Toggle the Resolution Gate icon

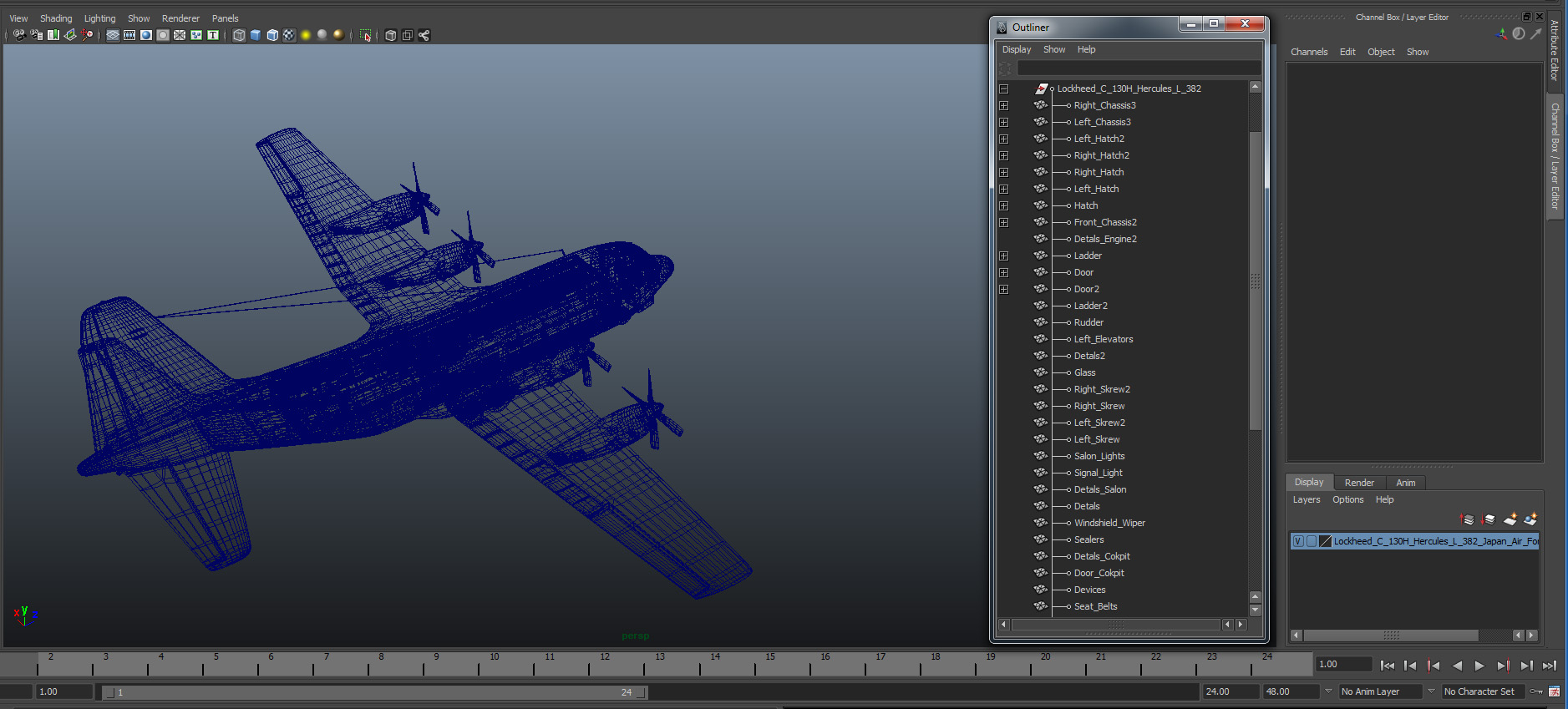click(146, 35)
